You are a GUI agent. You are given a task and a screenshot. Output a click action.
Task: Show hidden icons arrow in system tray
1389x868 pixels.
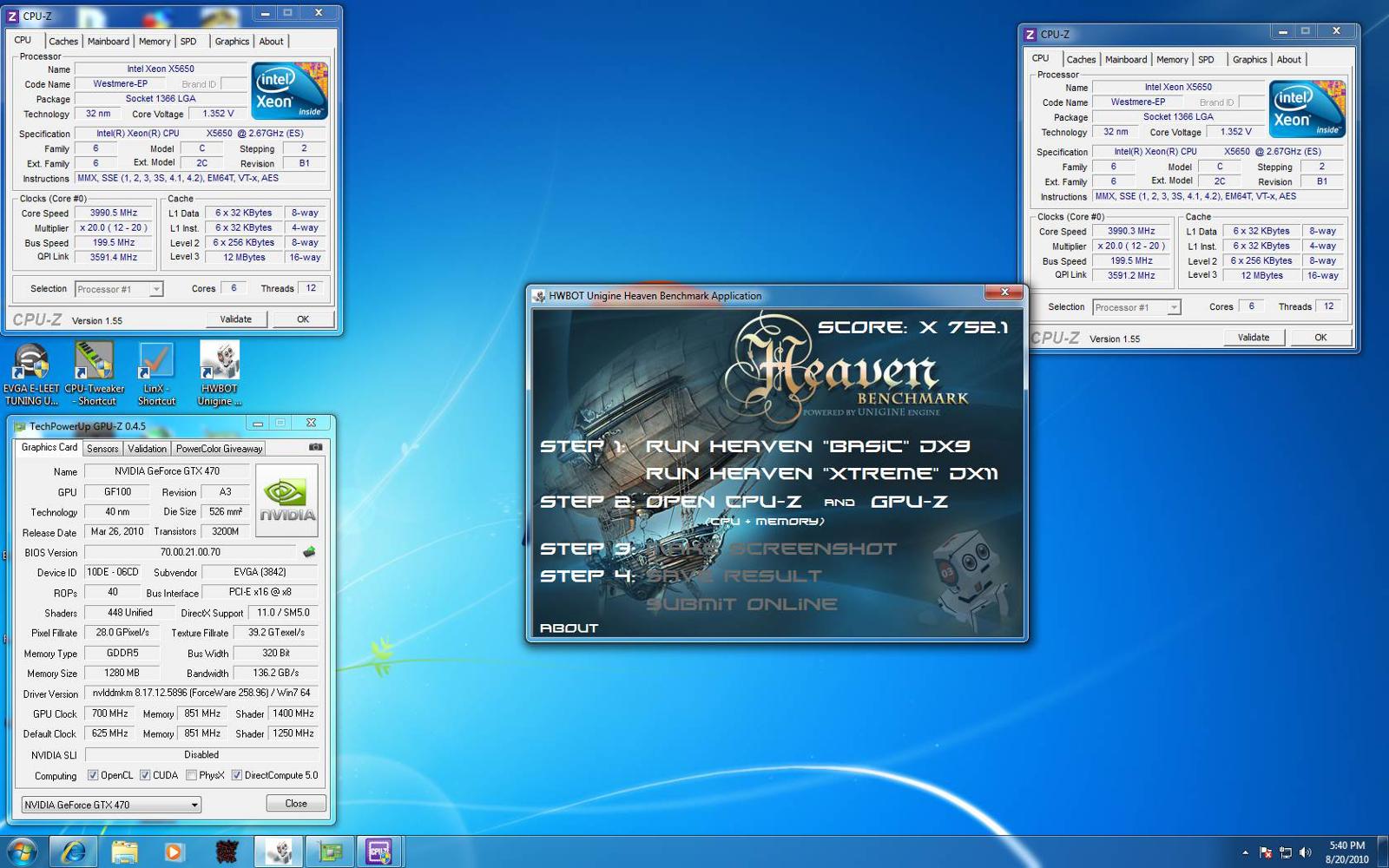pos(1245,852)
